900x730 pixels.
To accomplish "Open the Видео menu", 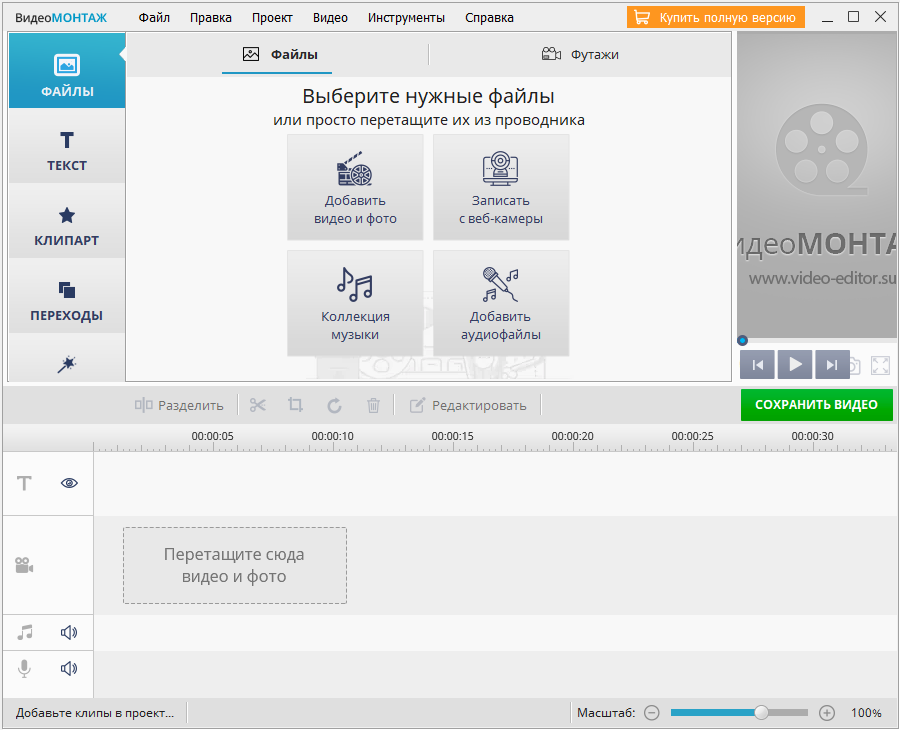I will click(x=330, y=18).
